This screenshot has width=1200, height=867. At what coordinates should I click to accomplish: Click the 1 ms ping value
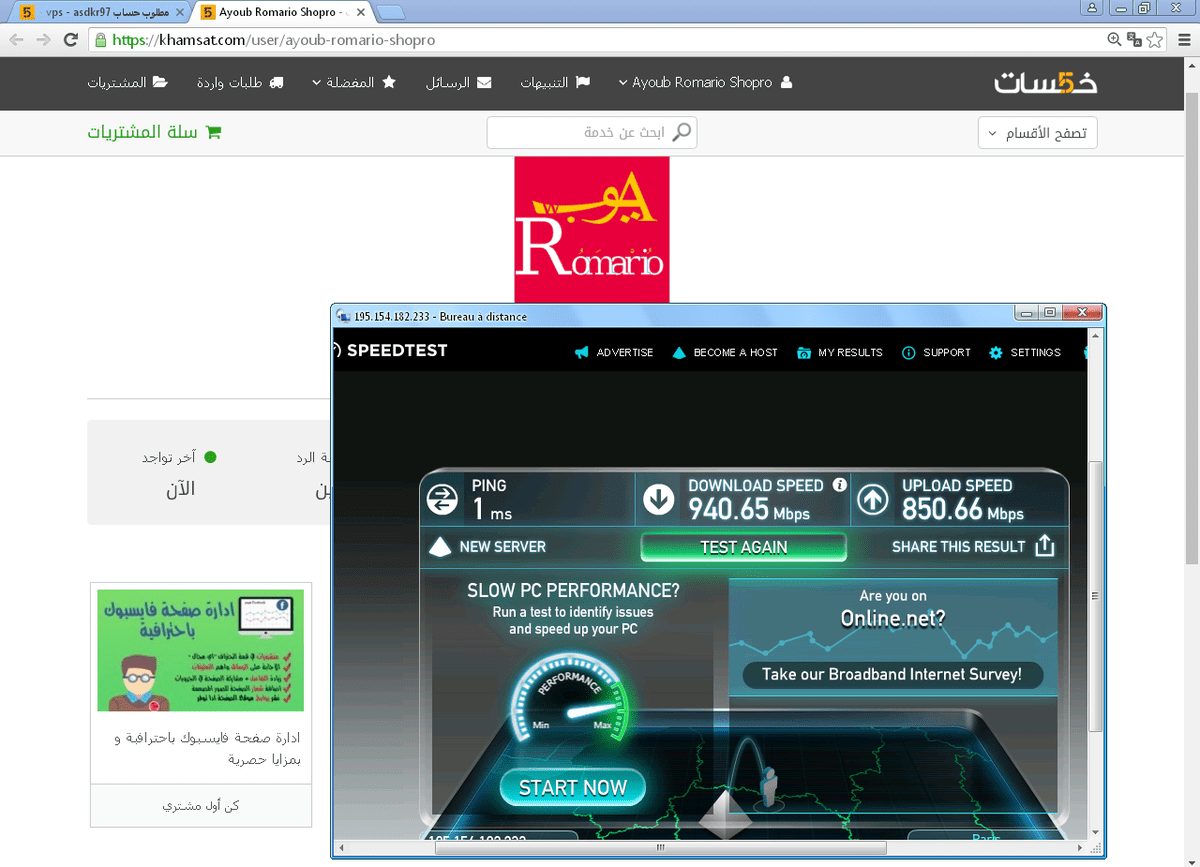(x=492, y=510)
